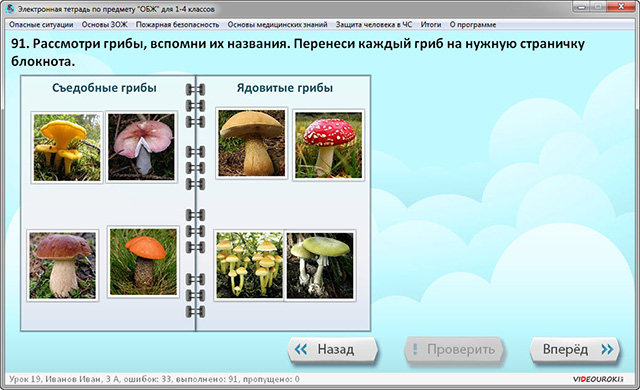Open the Основы медицинских знаний menu
Image resolution: width=640 pixels, height=390 pixels.
point(278,24)
